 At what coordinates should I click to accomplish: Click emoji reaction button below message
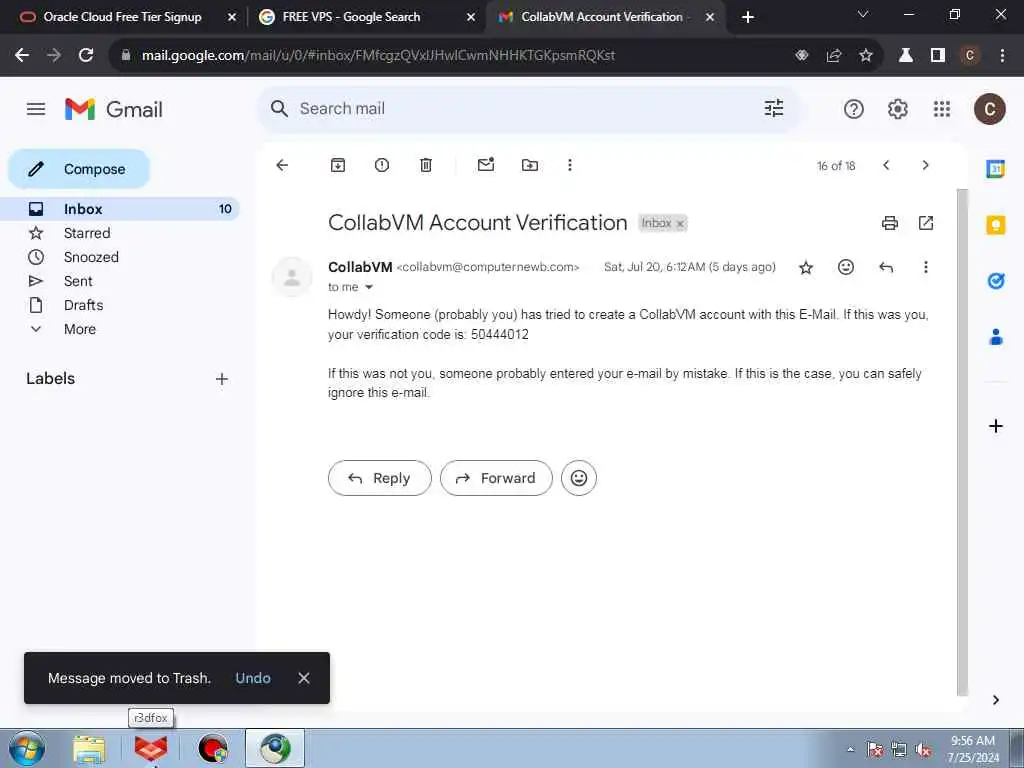[579, 478]
